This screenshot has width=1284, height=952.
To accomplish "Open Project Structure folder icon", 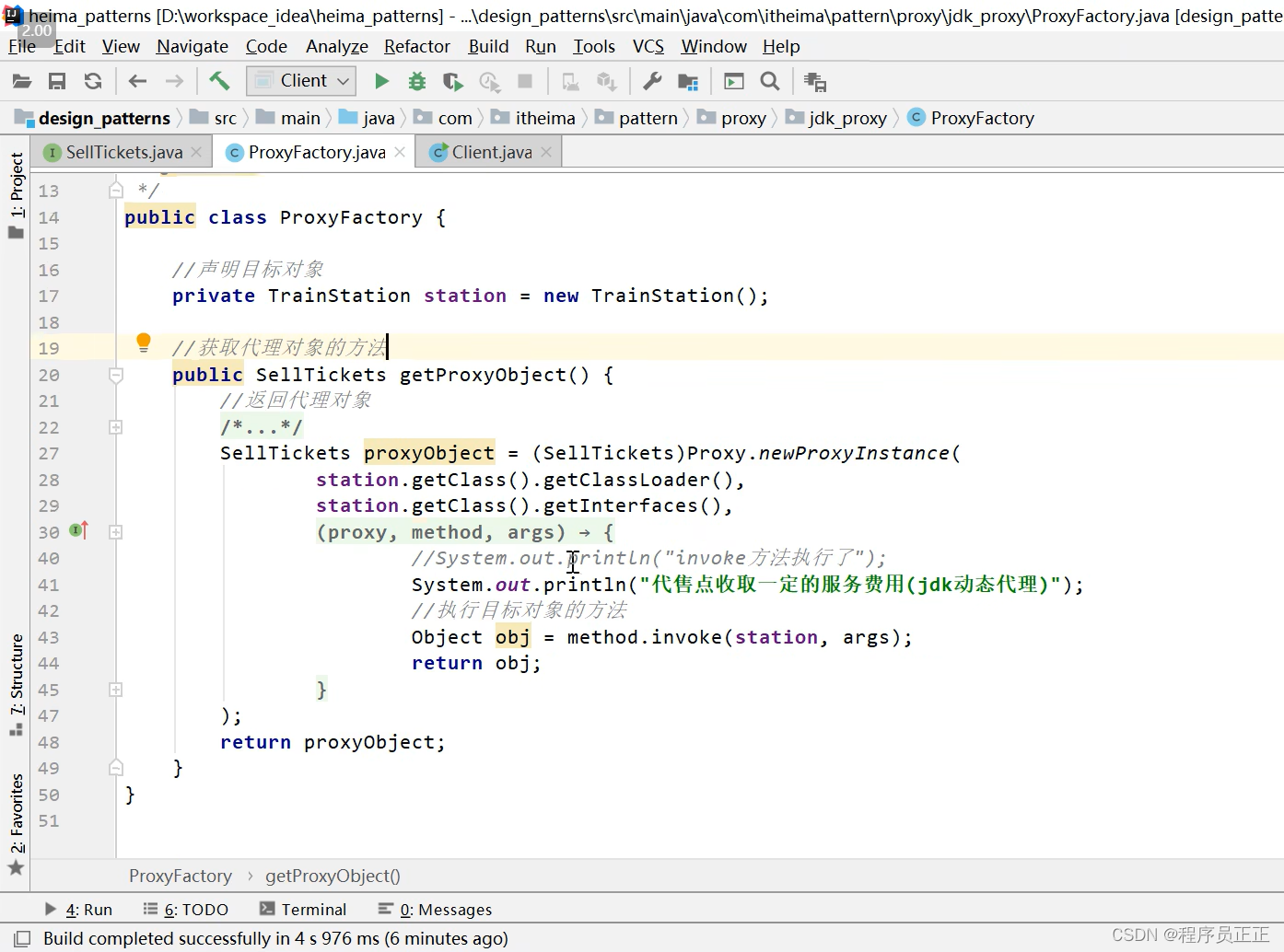I will pos(688,82).
